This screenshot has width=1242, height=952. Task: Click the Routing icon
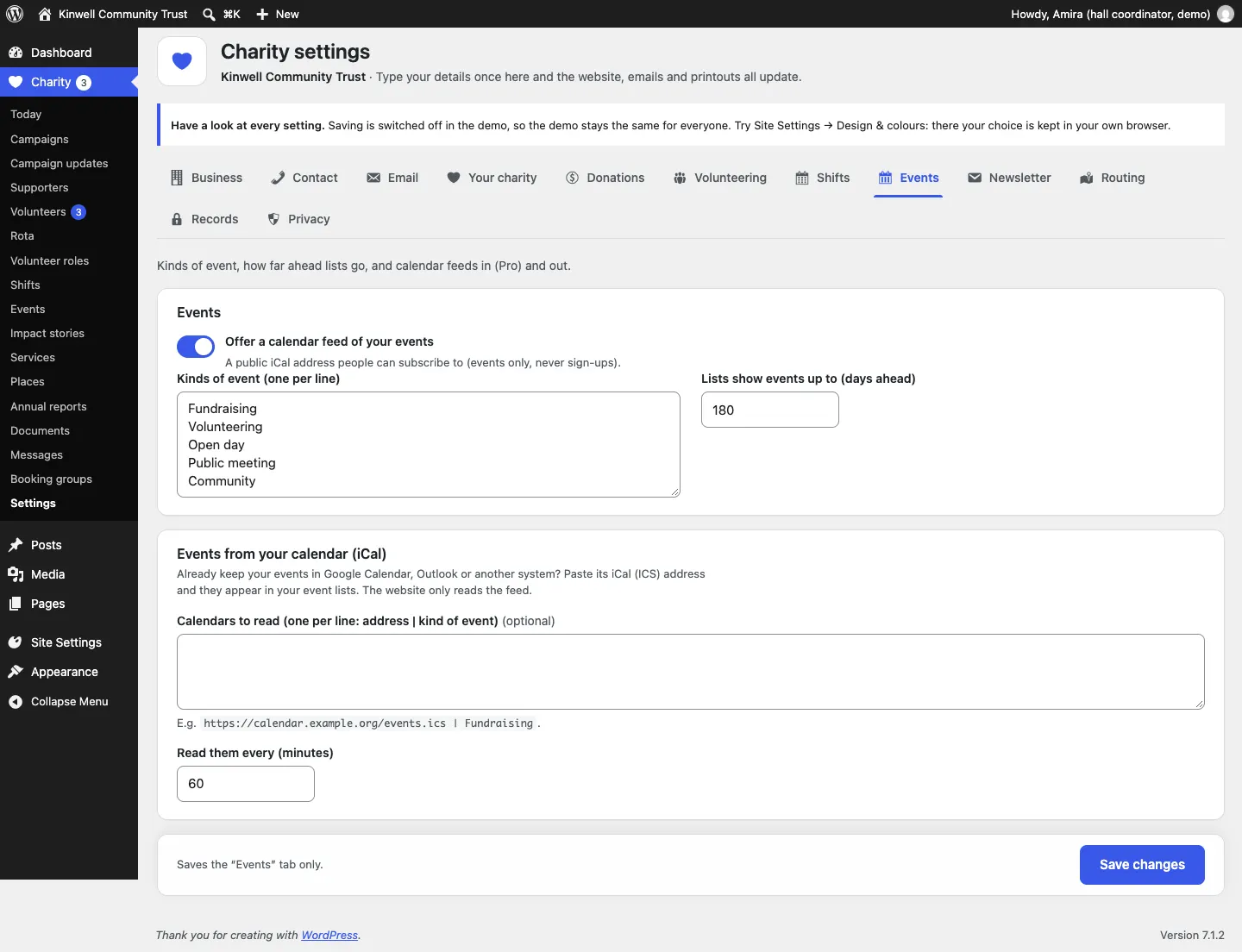pyautogui.click(x=1087, y=178)
